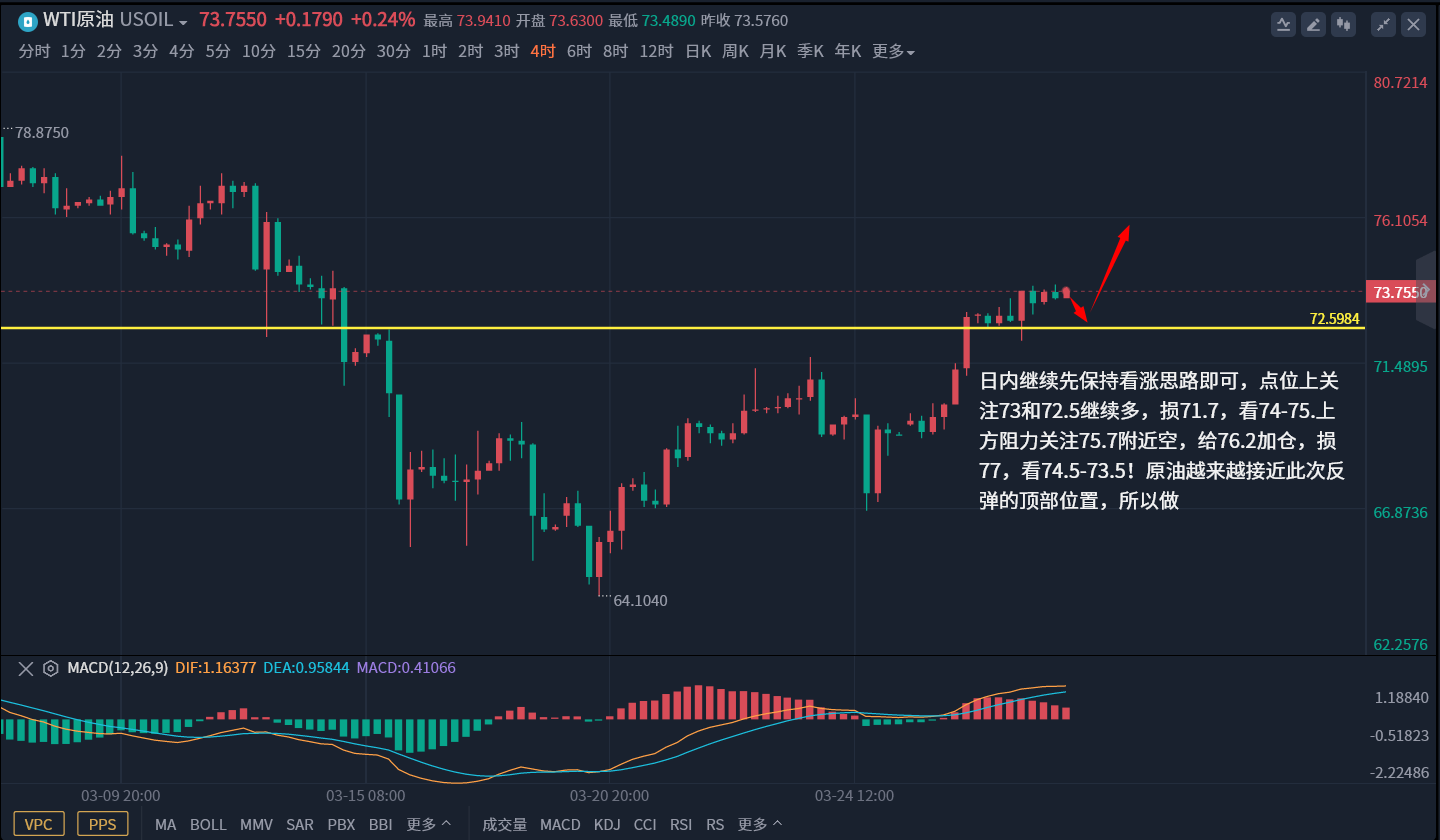Switch to the 日K timeframe tab
The image size is (1440, 840).
point(698,51)
